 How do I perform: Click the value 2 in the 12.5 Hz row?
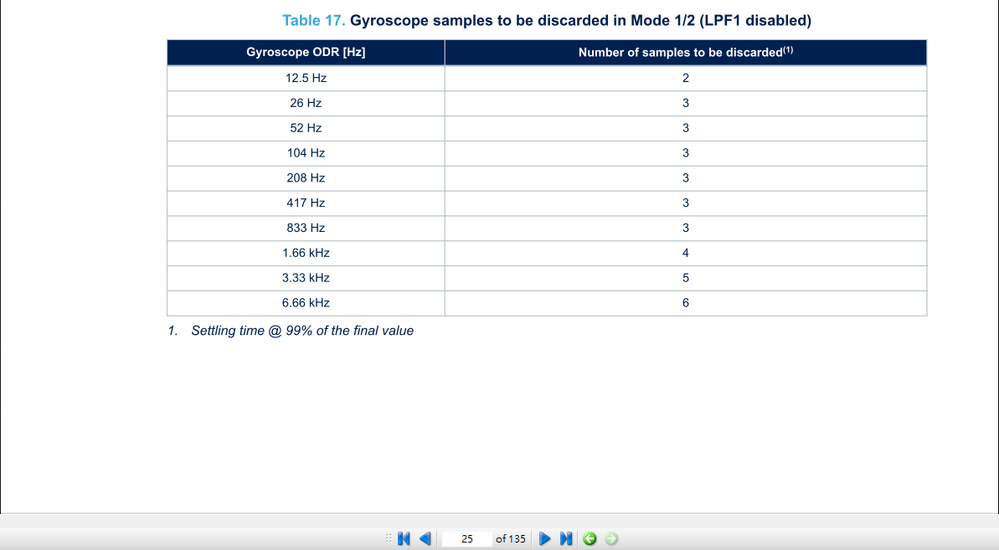coord(686,78)
